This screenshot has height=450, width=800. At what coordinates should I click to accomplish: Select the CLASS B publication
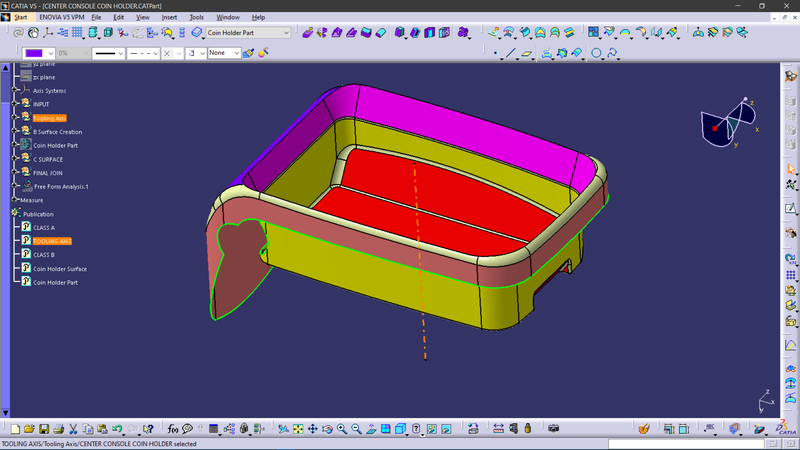pyautogui.click(x=44, y=255)
